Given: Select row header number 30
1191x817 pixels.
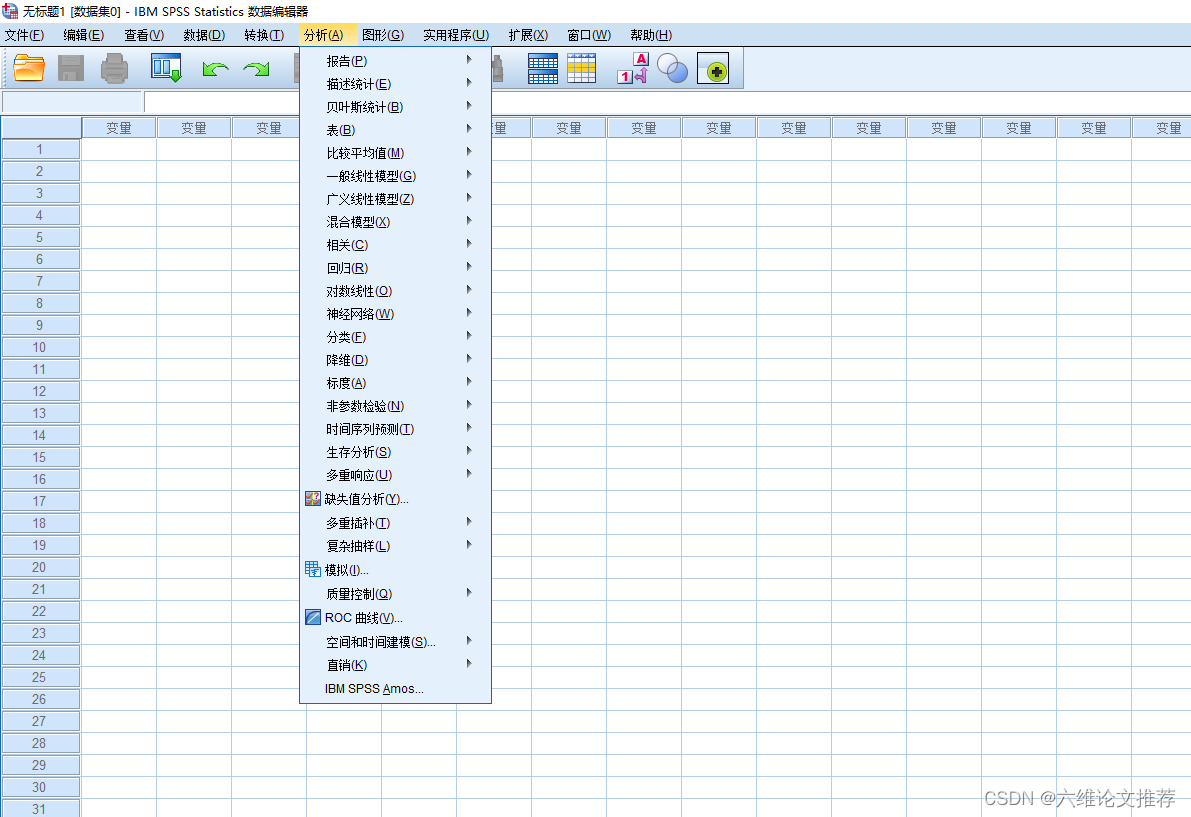Looking at the screenshot, I should click(x=40, y=787).
